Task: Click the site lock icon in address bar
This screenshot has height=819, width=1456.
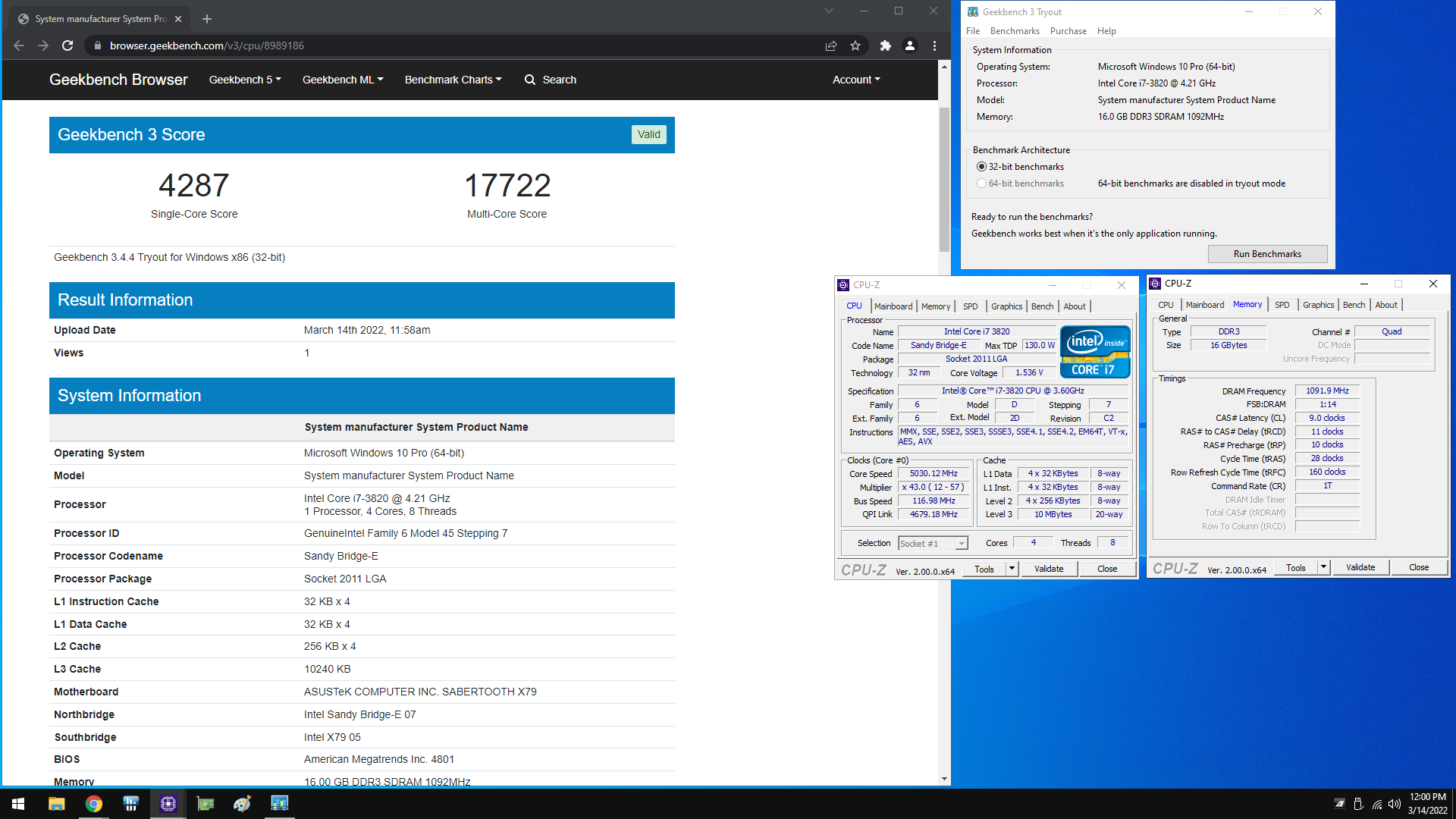Action: pyautogui.click(x=97, y=45)
